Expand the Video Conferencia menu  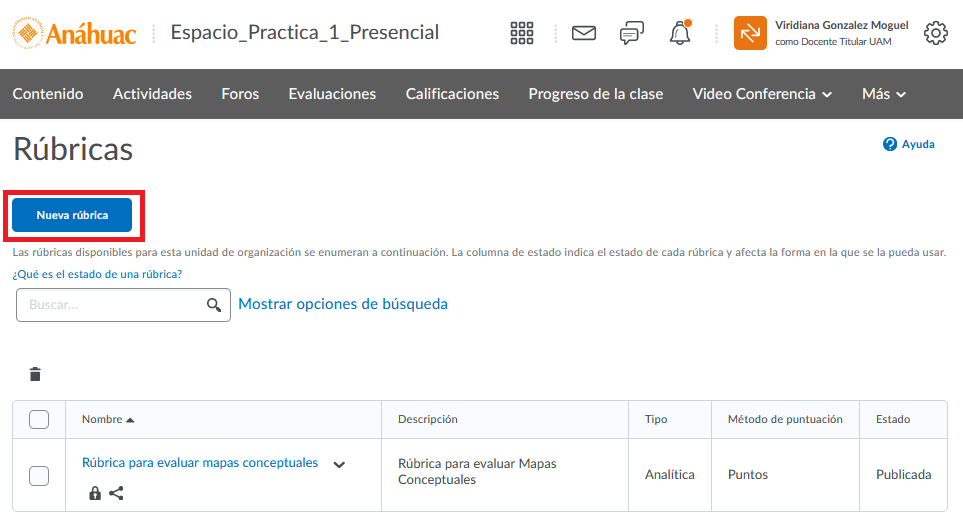tap(762, 94)
